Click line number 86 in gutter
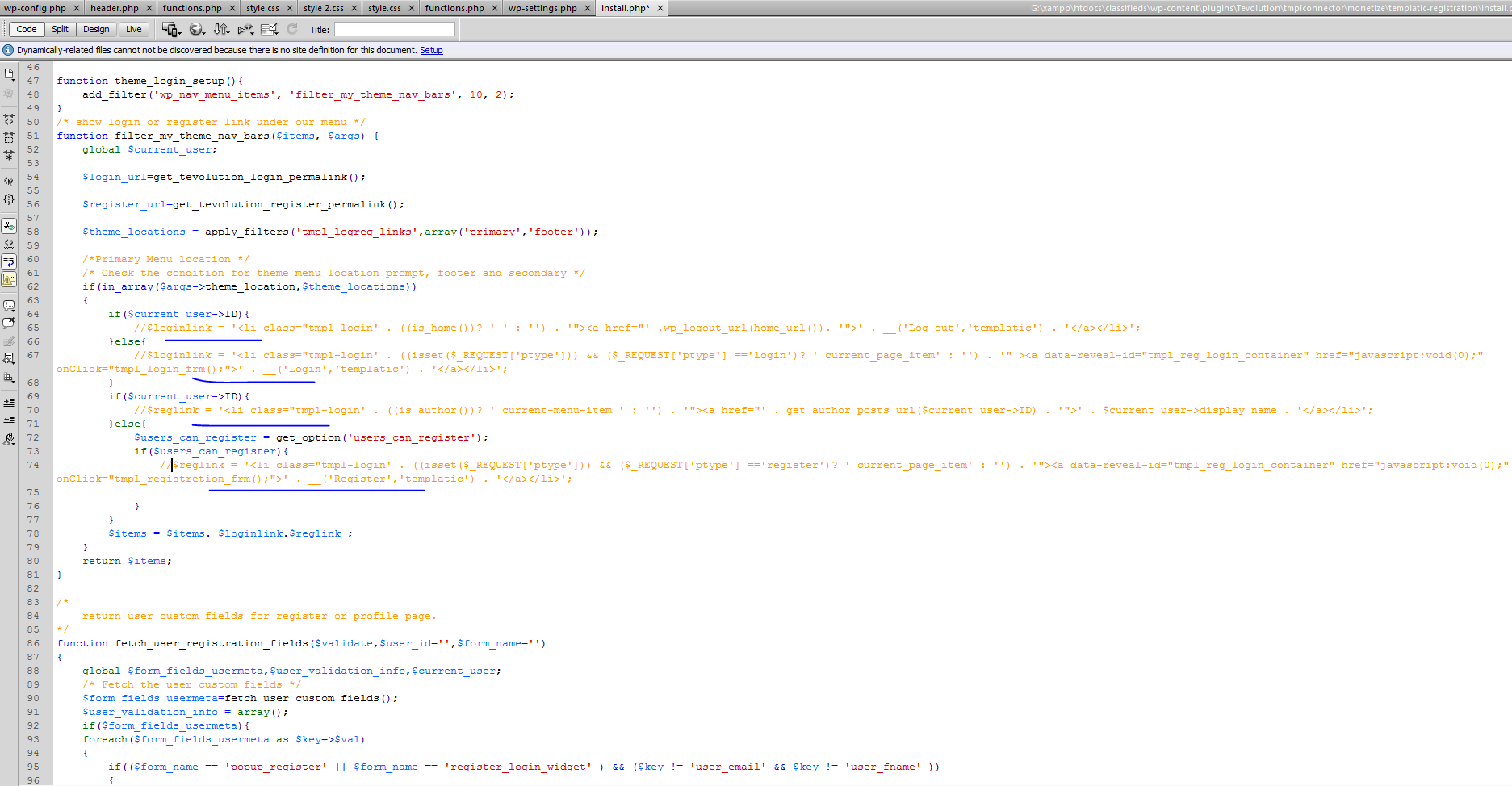1512x786 pixels. tap(33, 643)
